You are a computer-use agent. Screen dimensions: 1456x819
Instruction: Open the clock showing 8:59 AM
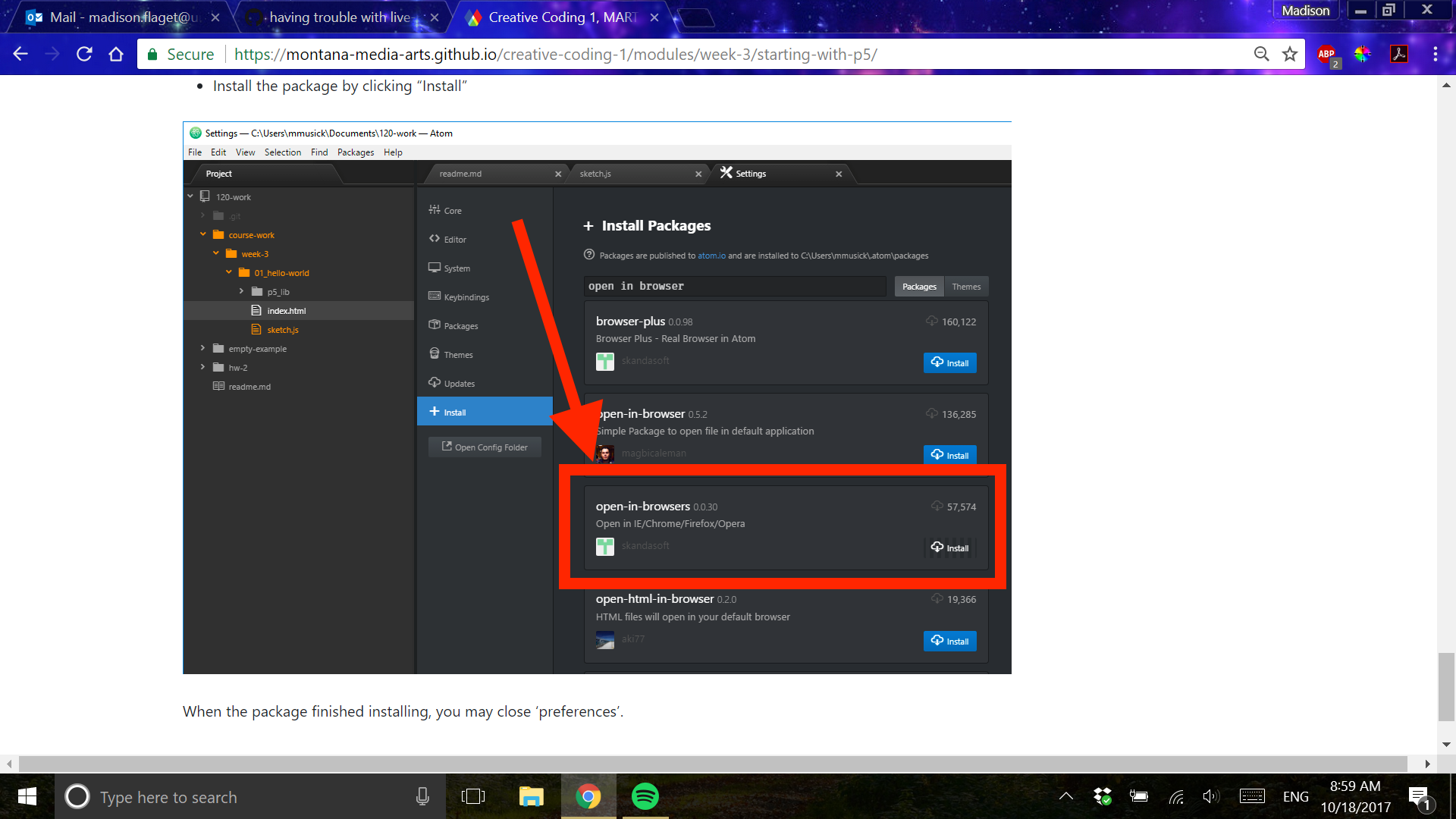(1355, 796)
